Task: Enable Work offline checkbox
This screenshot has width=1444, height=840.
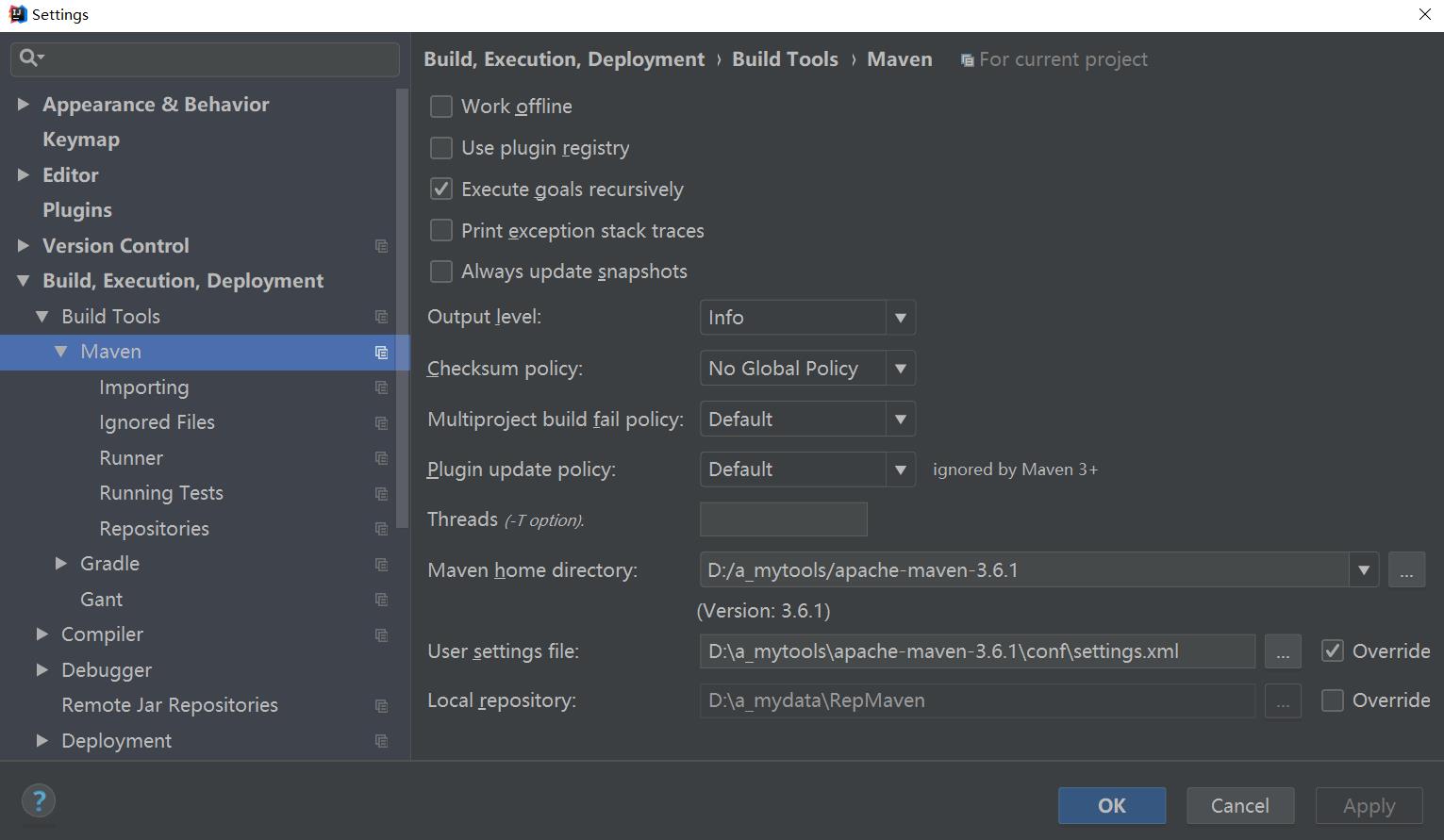Action: (x=440, y=107)
